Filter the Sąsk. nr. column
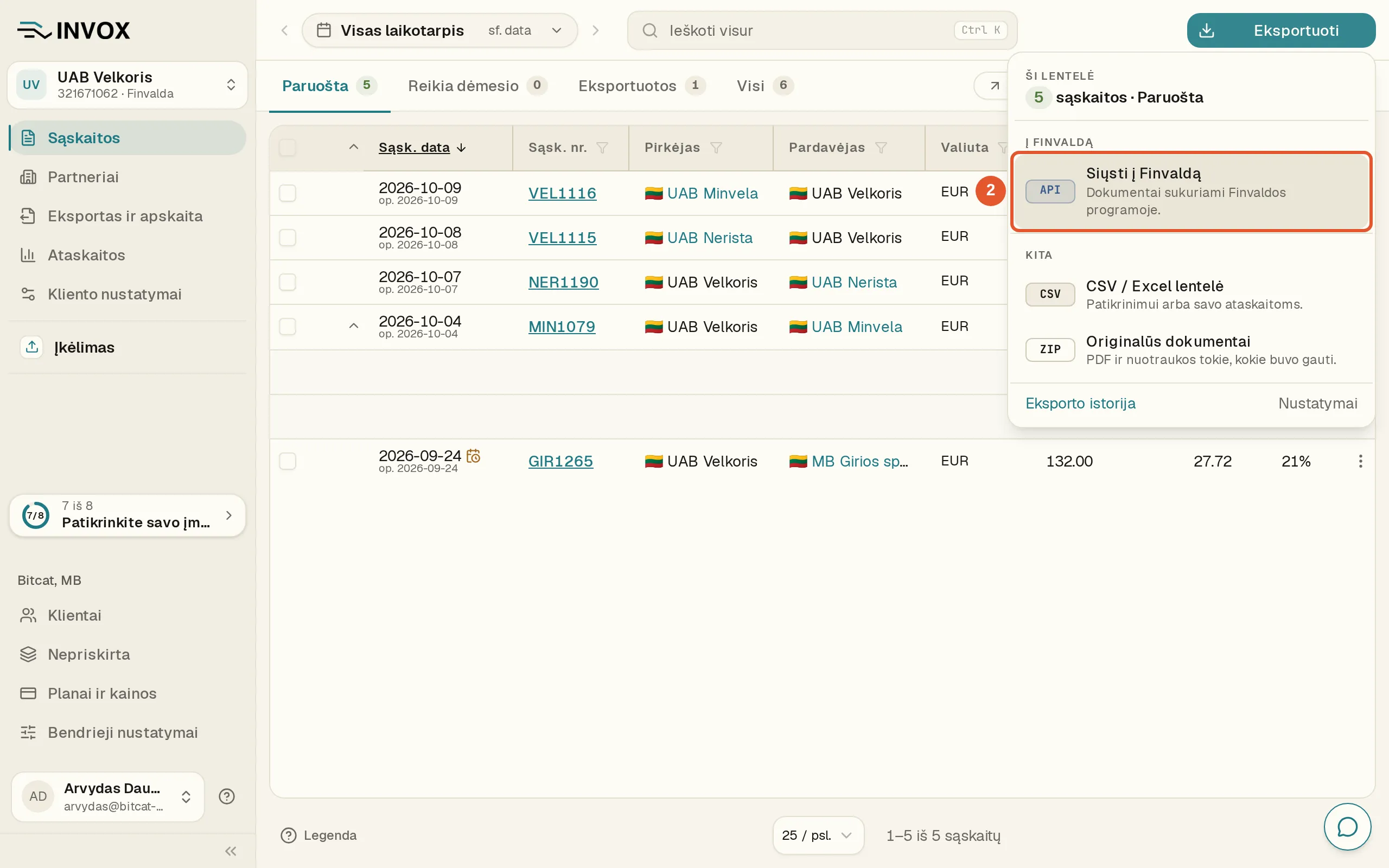1389x868 pixels. click(x=602, y=148)
